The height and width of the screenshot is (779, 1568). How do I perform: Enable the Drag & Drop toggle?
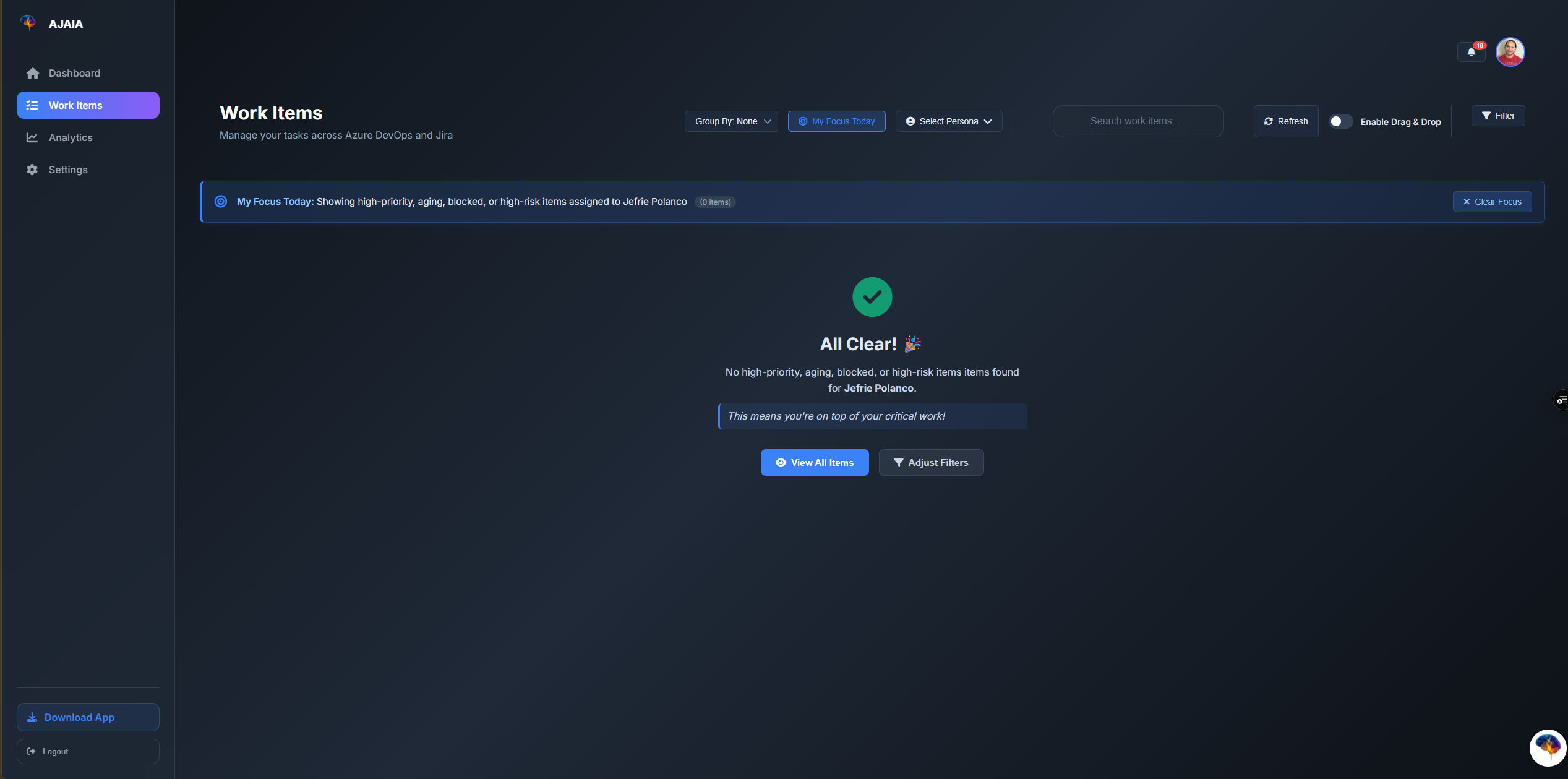tap(1341, 121)
